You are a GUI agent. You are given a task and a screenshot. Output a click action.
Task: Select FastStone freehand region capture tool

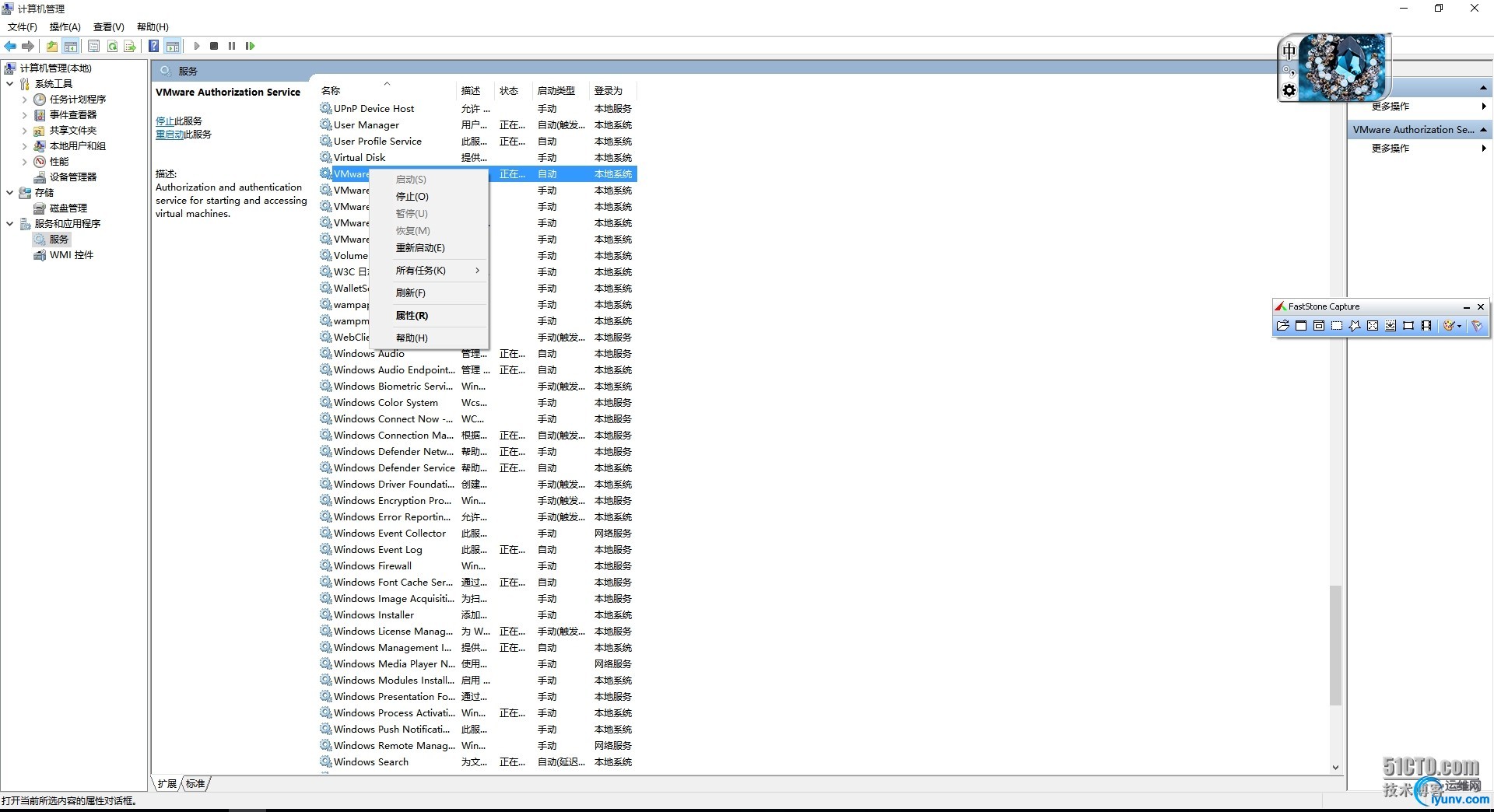1355,326
